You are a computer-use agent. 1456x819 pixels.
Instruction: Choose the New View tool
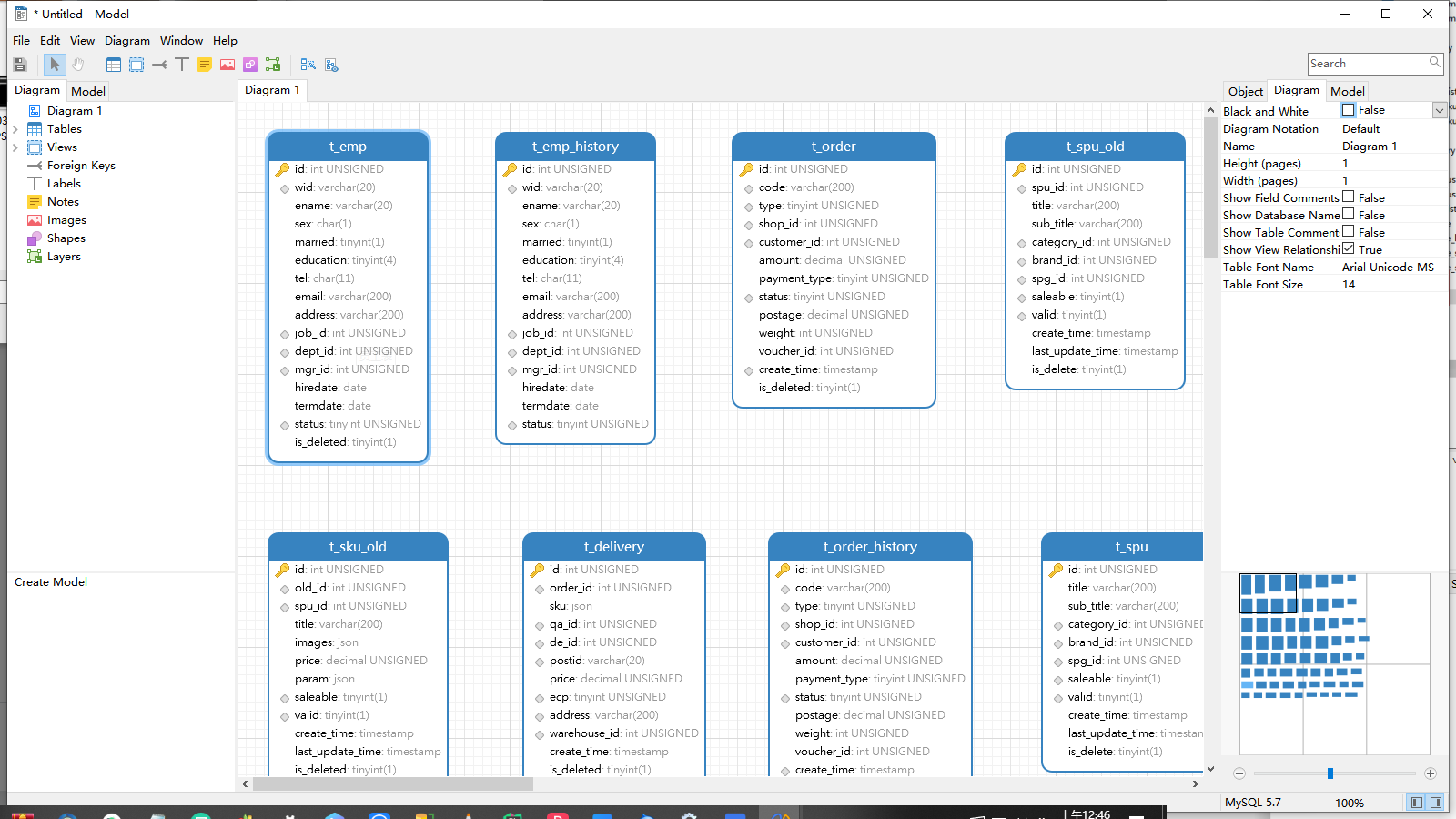coord(136,65)
